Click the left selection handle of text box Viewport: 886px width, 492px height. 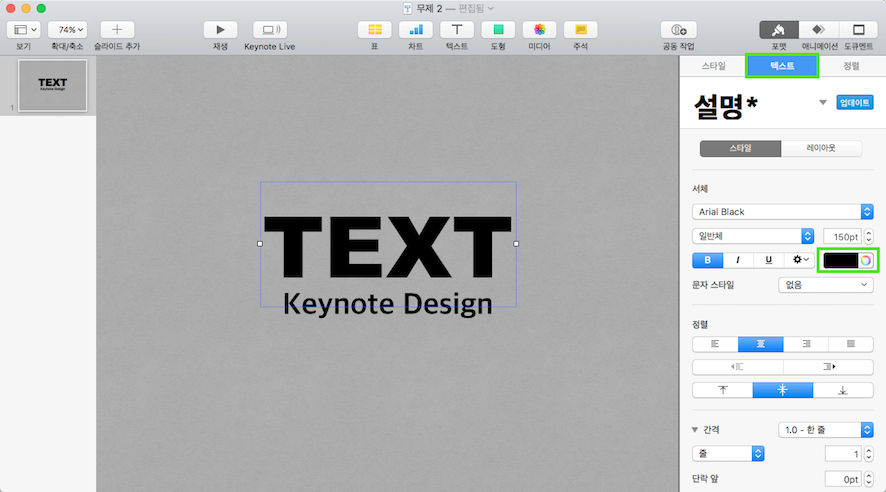pyautogui.click(x=260, y=244)
